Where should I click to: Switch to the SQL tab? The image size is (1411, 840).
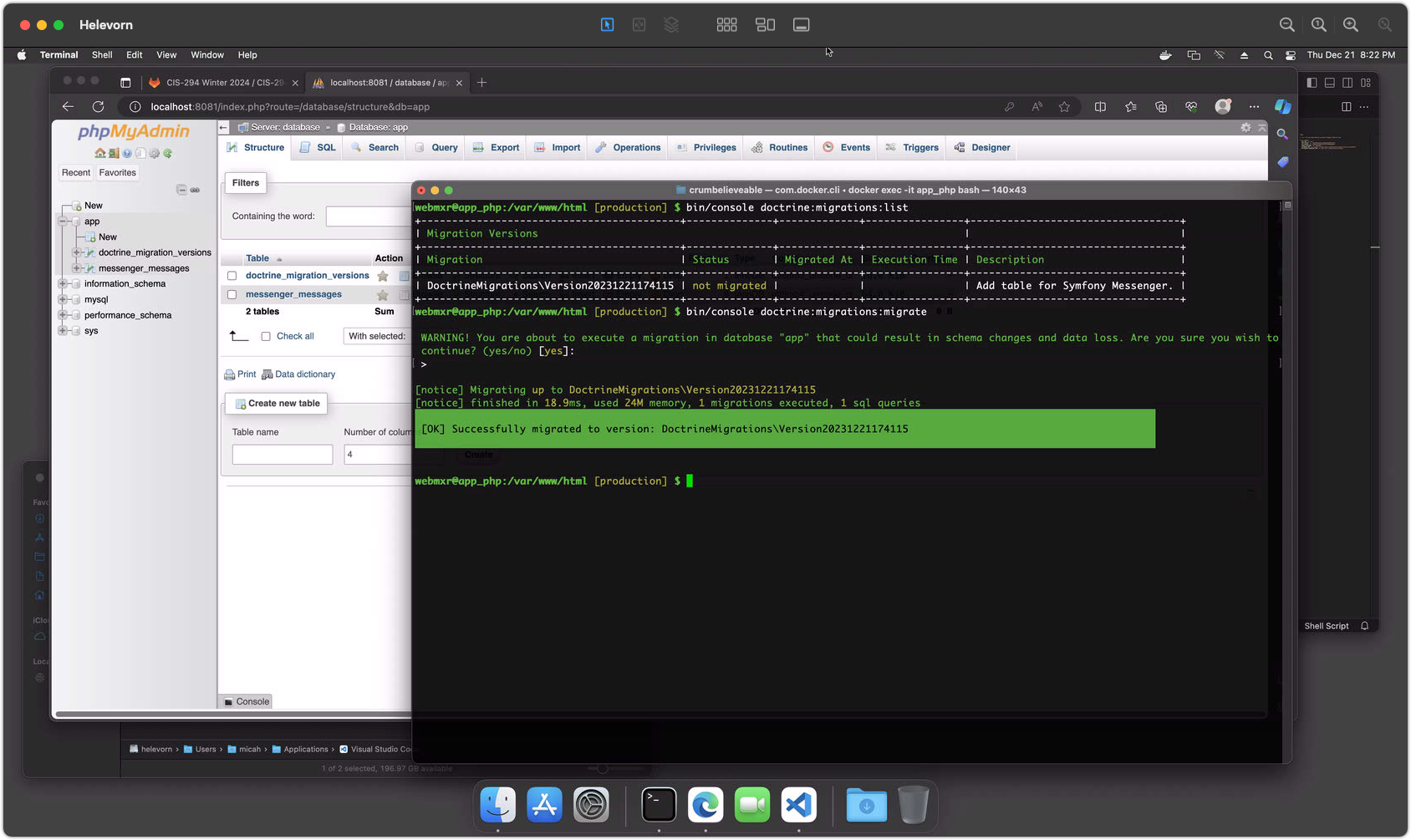(324, 147)
